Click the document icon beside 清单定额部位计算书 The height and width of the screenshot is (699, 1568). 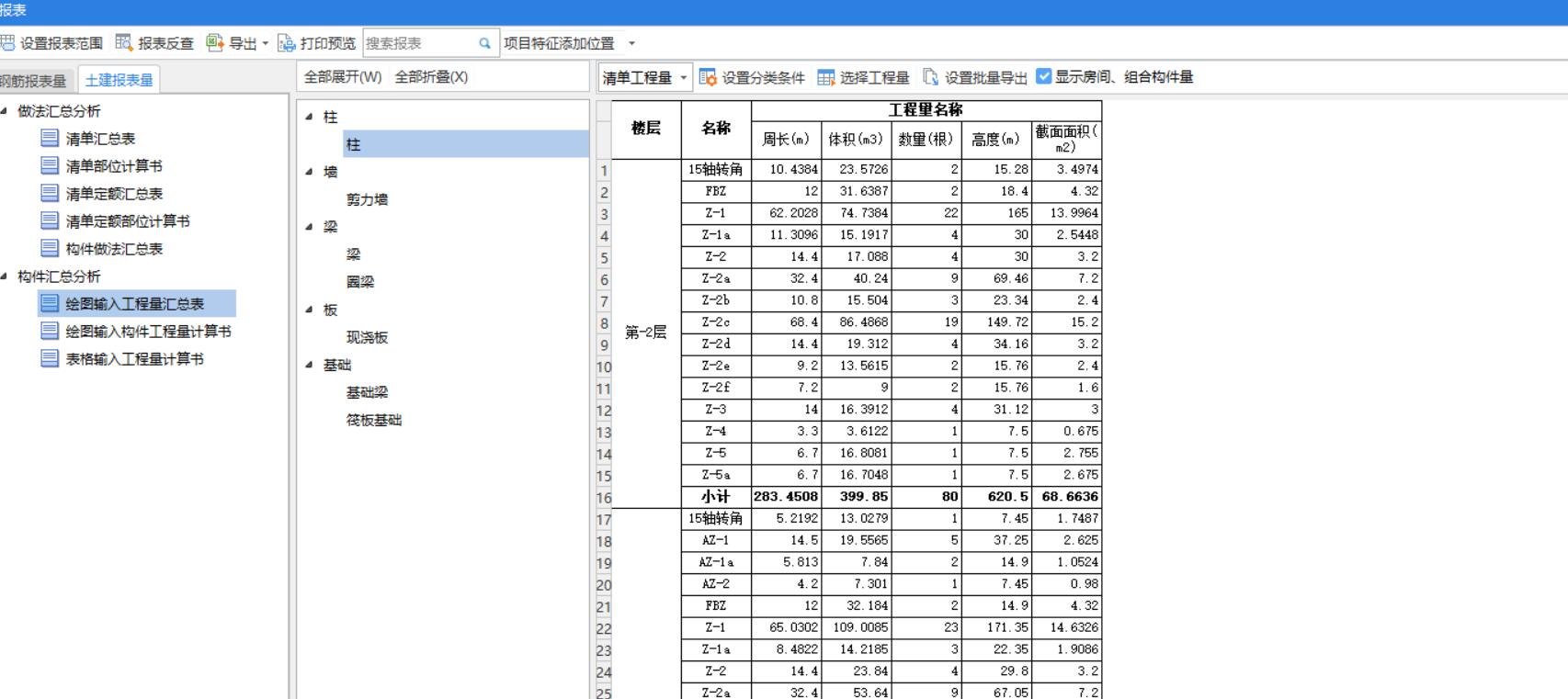tap(50, 220)
